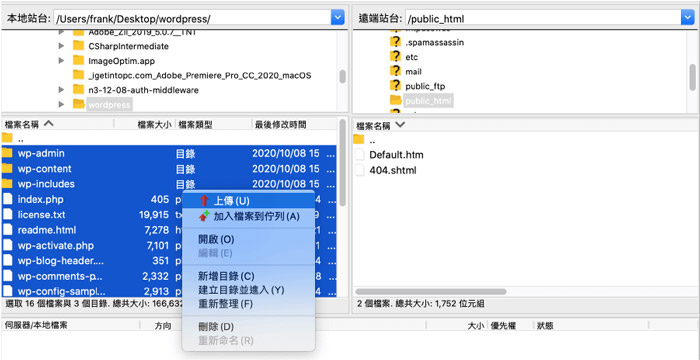
Task: Expand the ImageOptim.app tree node
Action: tap(62, 61)
